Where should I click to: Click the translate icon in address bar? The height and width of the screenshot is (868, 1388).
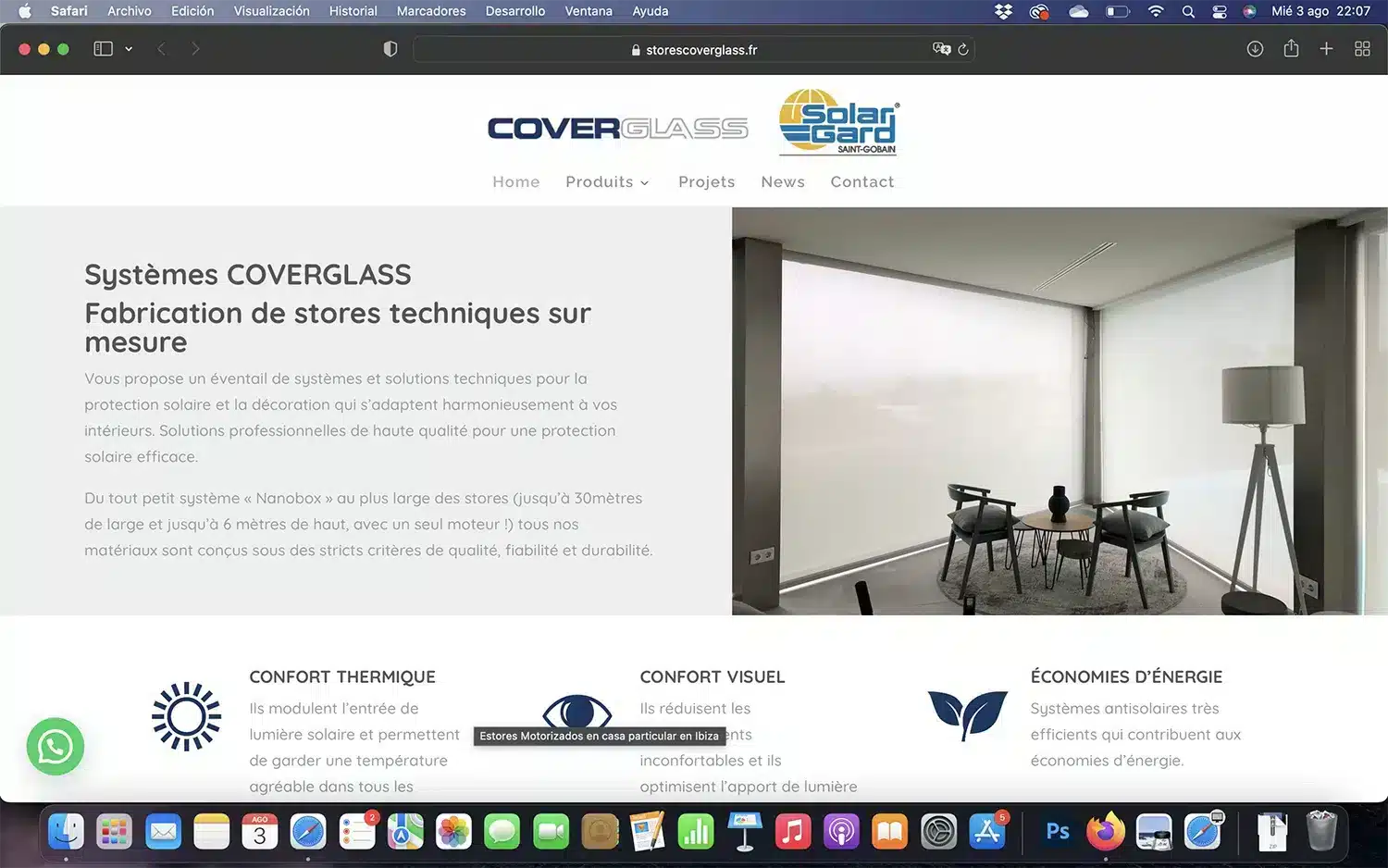point(941,50)
